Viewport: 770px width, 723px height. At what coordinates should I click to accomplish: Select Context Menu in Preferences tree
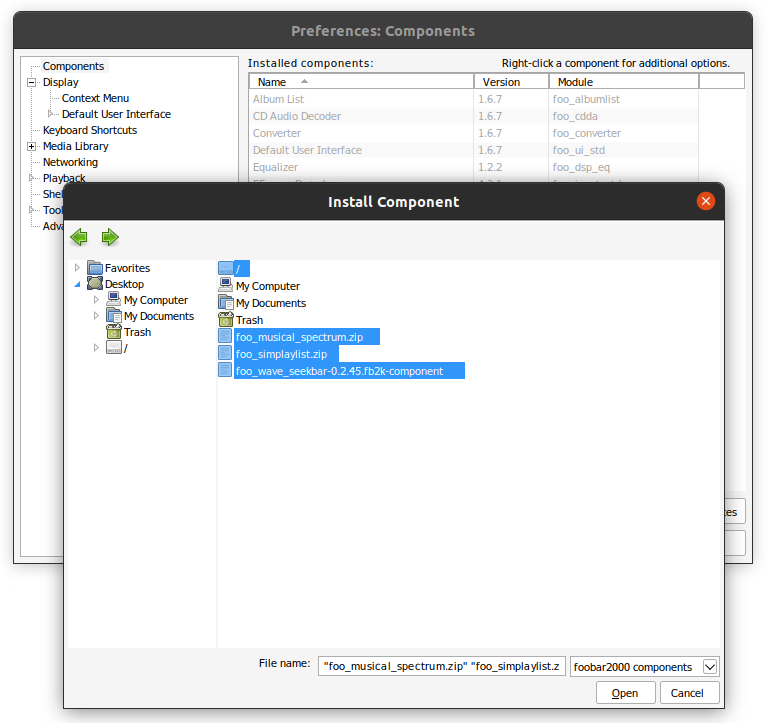coord(95,98)
